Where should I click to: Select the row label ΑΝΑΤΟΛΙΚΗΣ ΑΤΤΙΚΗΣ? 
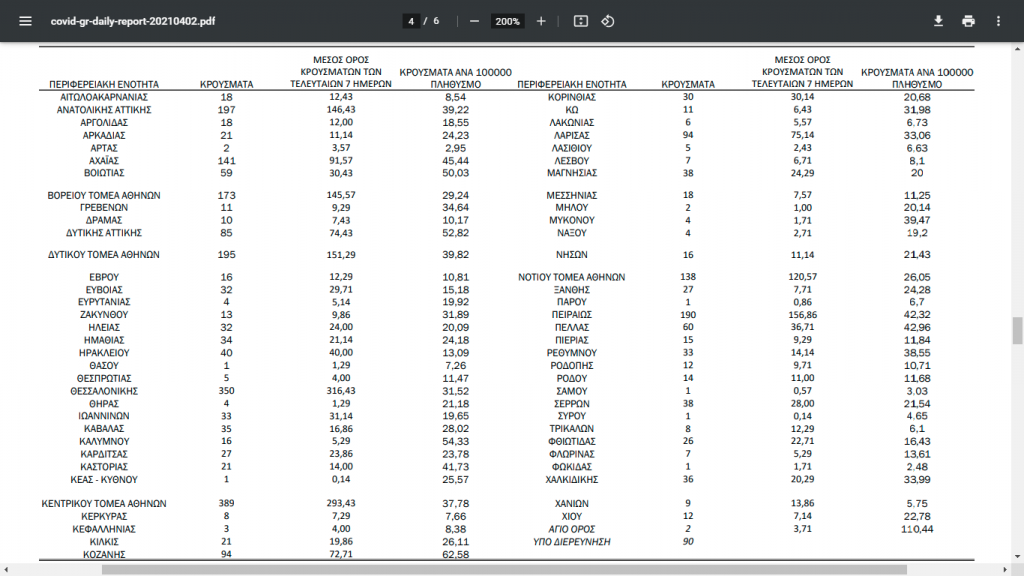coord(104,110)
